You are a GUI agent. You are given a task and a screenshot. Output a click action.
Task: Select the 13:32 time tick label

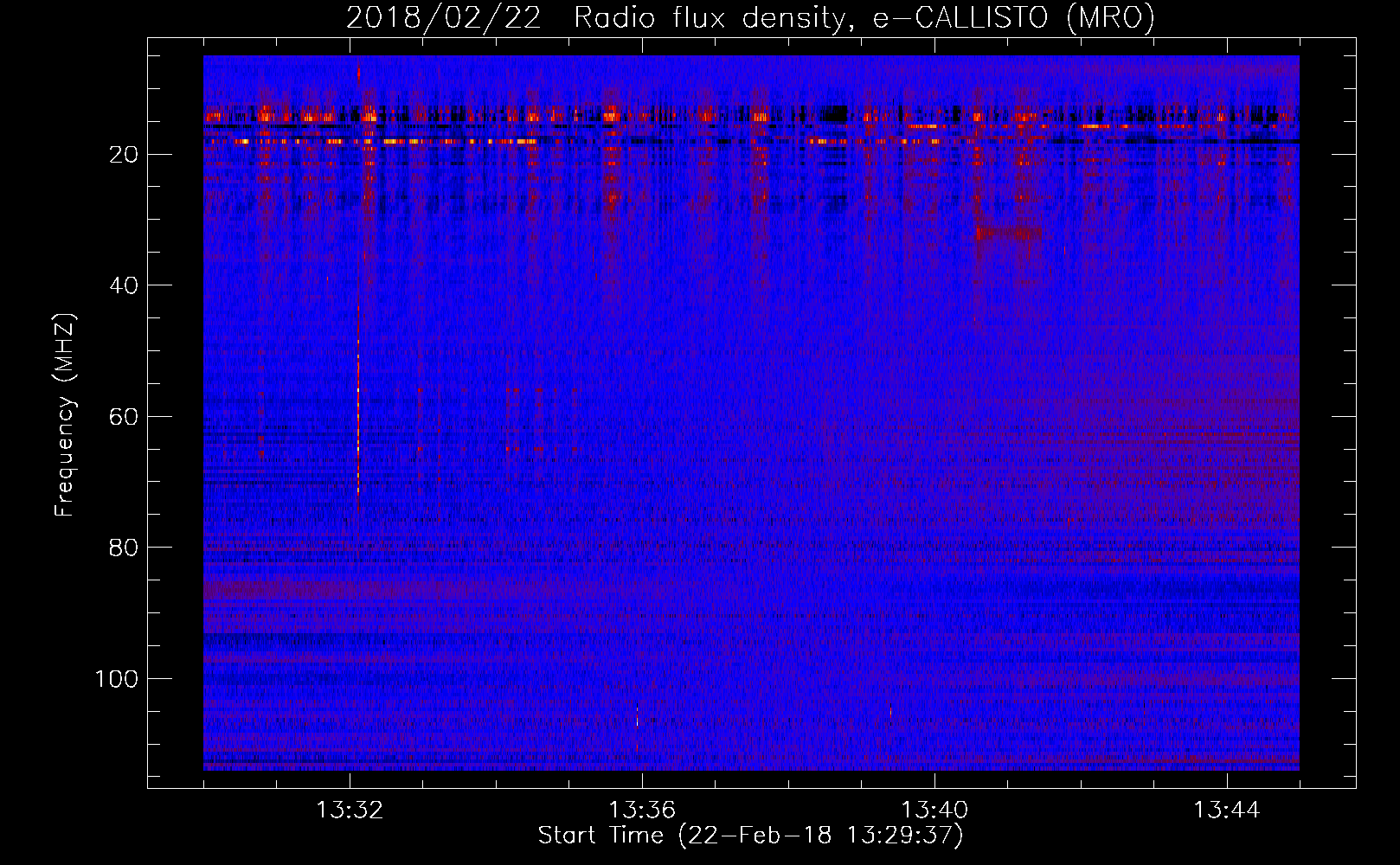coord(350,811)
